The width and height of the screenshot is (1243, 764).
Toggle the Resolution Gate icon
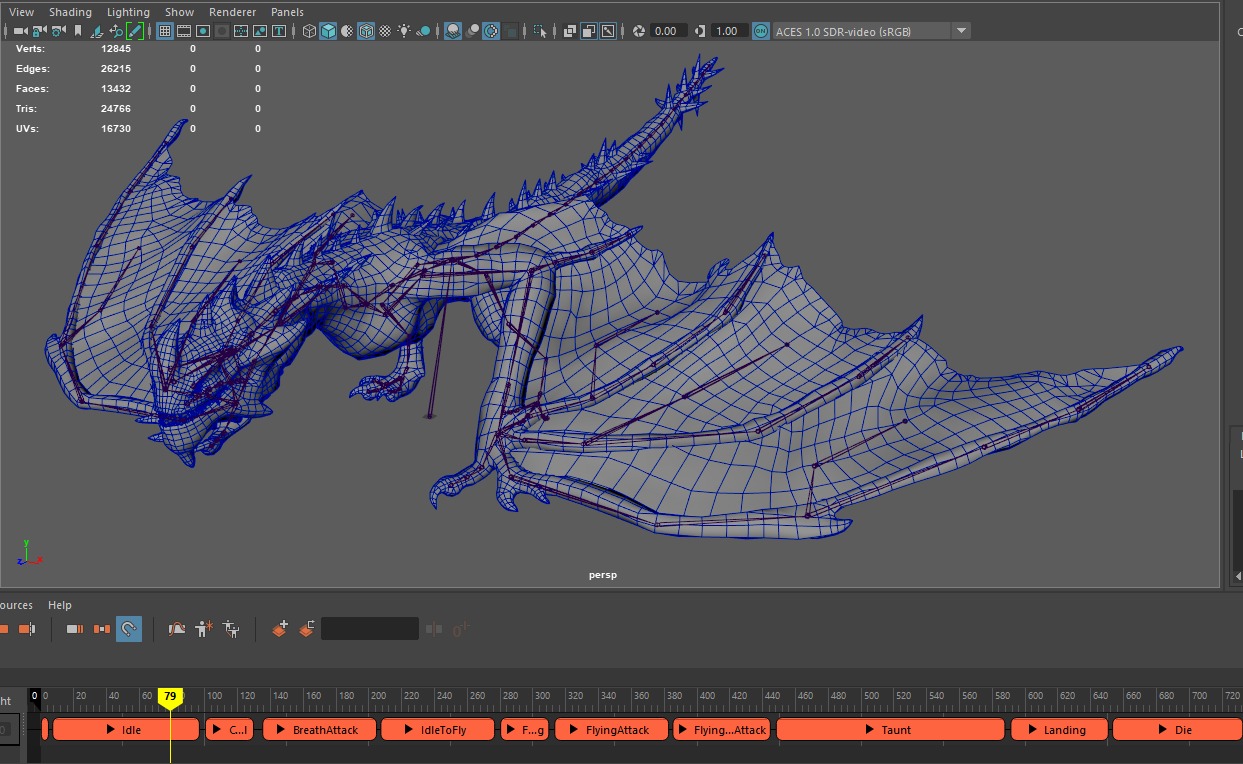tap(203, 31)
